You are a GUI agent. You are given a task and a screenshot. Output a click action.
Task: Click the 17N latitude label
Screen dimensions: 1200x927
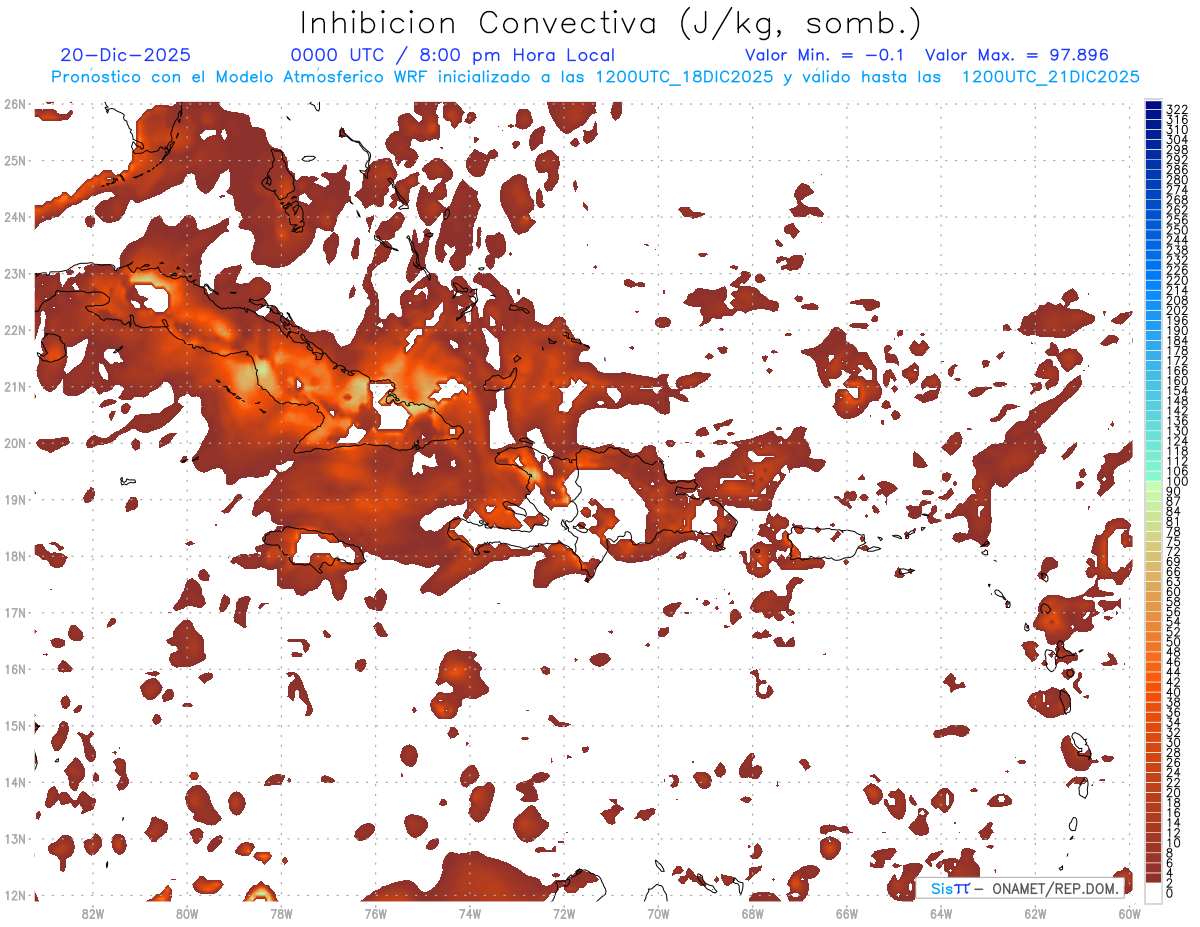[x=14, y=612]
